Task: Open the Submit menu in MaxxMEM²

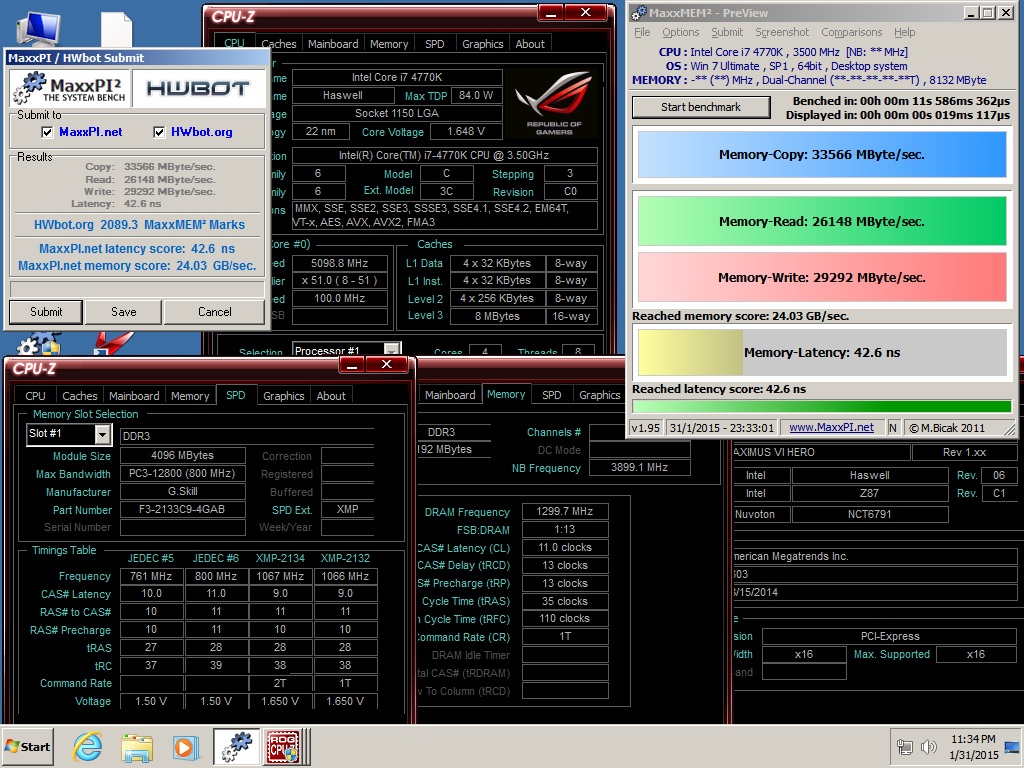Action: (x=727, y=32)
